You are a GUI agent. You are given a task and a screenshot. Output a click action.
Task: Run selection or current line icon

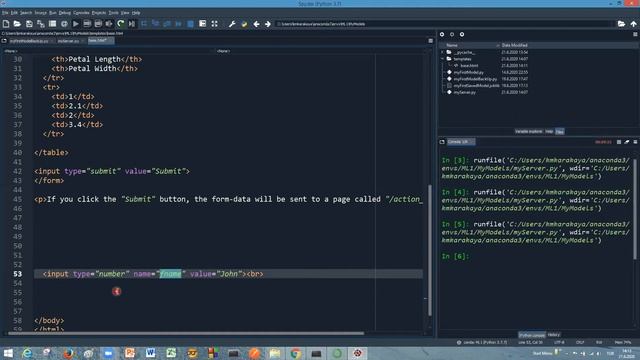(109, 24)
